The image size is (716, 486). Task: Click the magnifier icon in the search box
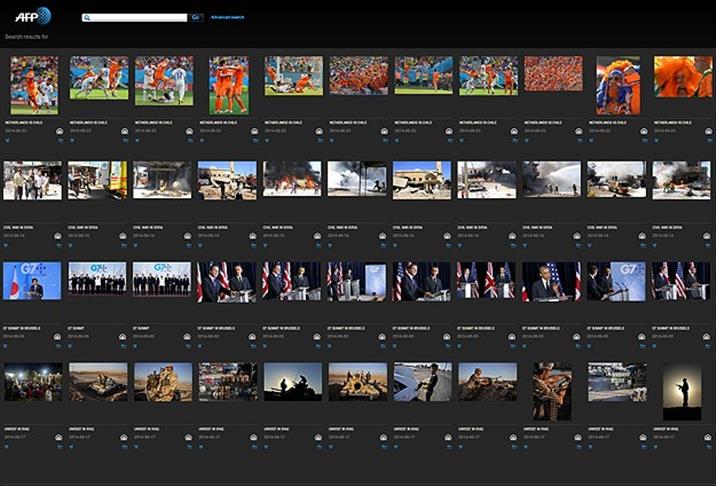click(x=88, y=18)
